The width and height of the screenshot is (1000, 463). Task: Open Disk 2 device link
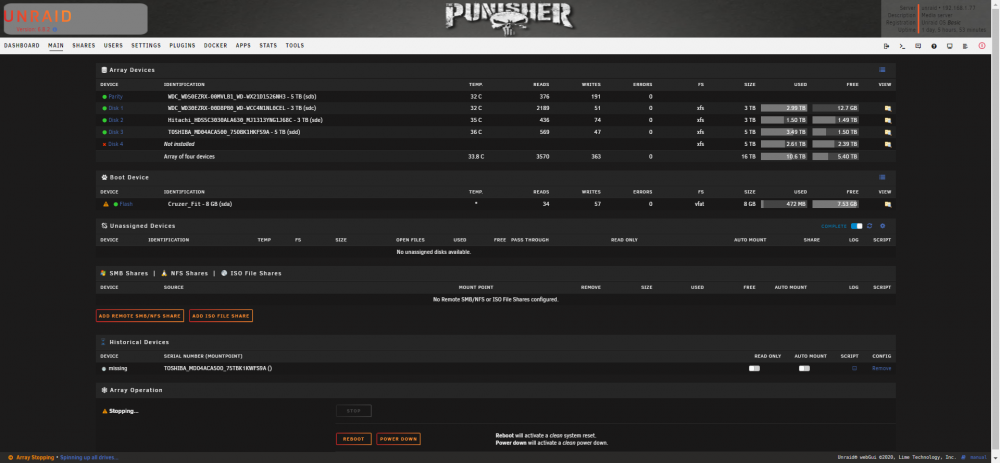(116, 121)
